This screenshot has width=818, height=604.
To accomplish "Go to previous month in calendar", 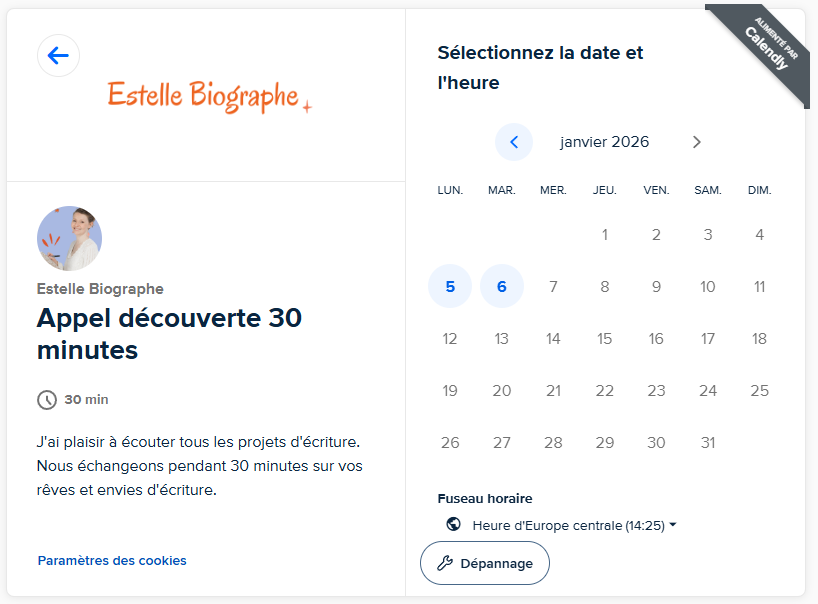I will tap(514, 142).
